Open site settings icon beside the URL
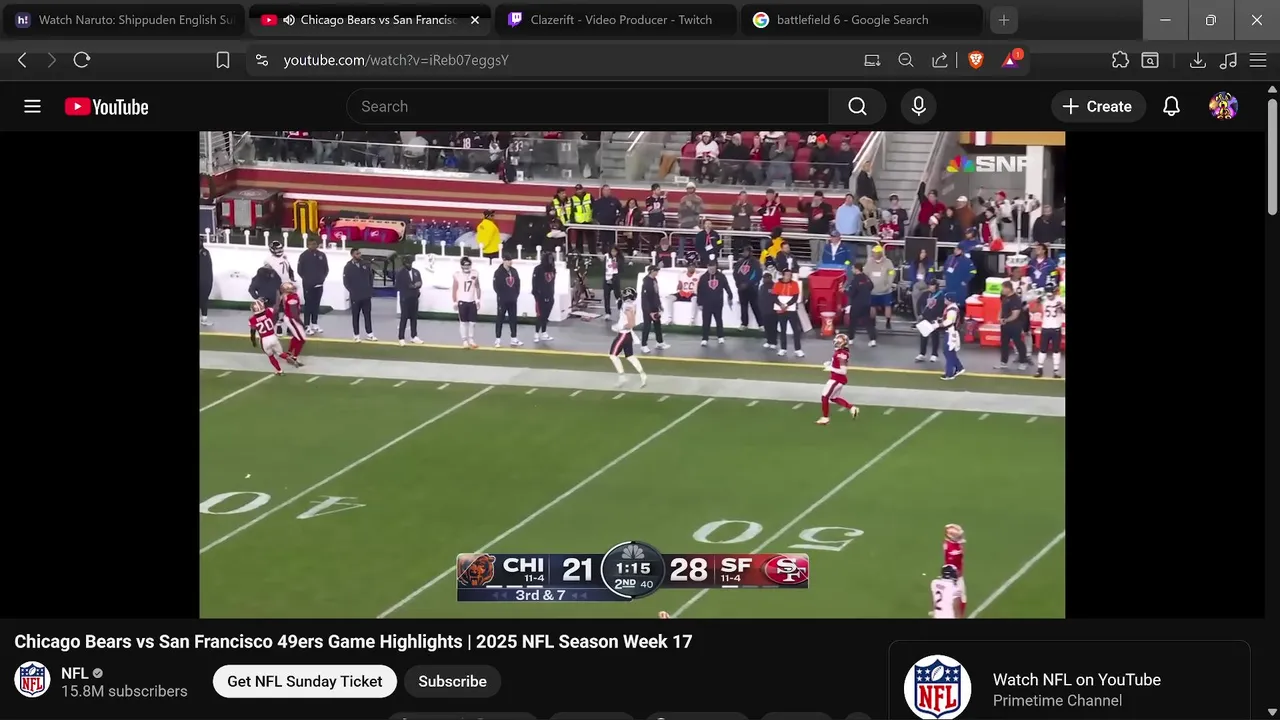The height and width of the screenshot is (720, 1280). (x=262, y=60)
